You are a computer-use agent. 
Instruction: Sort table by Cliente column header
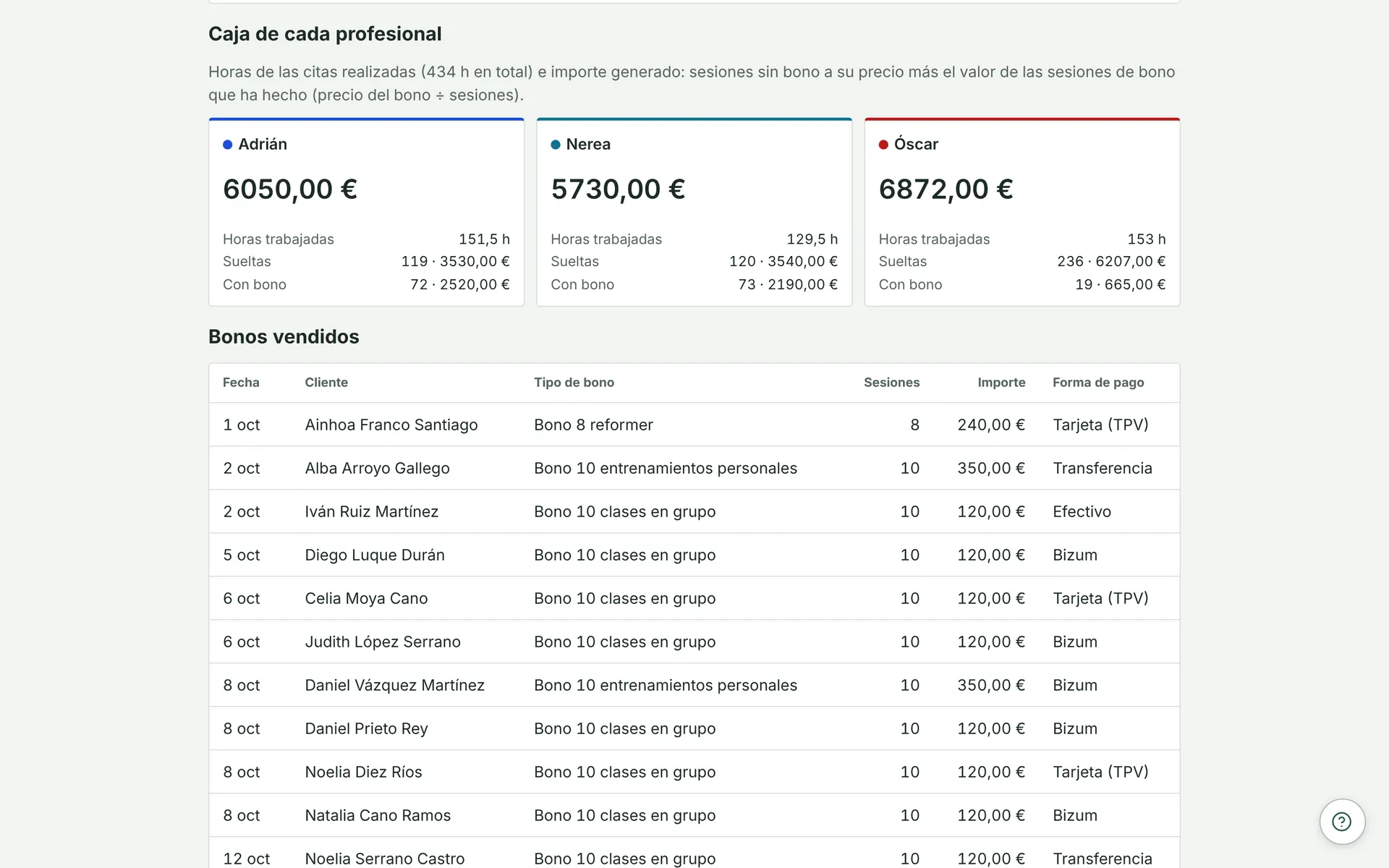pos(326,383)
